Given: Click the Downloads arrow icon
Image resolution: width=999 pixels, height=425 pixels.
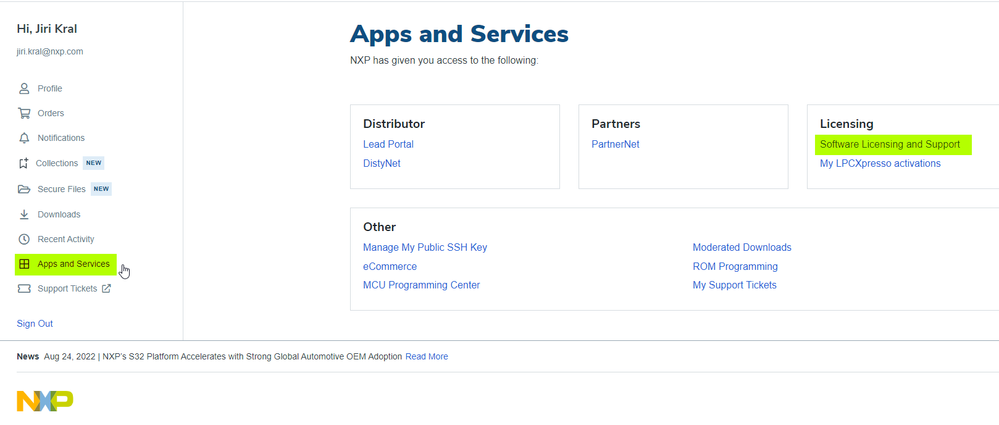Looking at the screenshot, I should [24, 215].
